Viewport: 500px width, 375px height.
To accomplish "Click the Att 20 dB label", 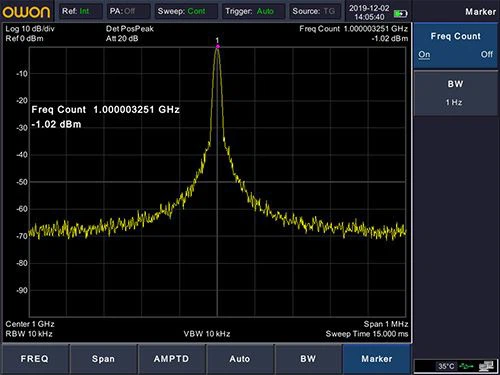I will [122, 39].
